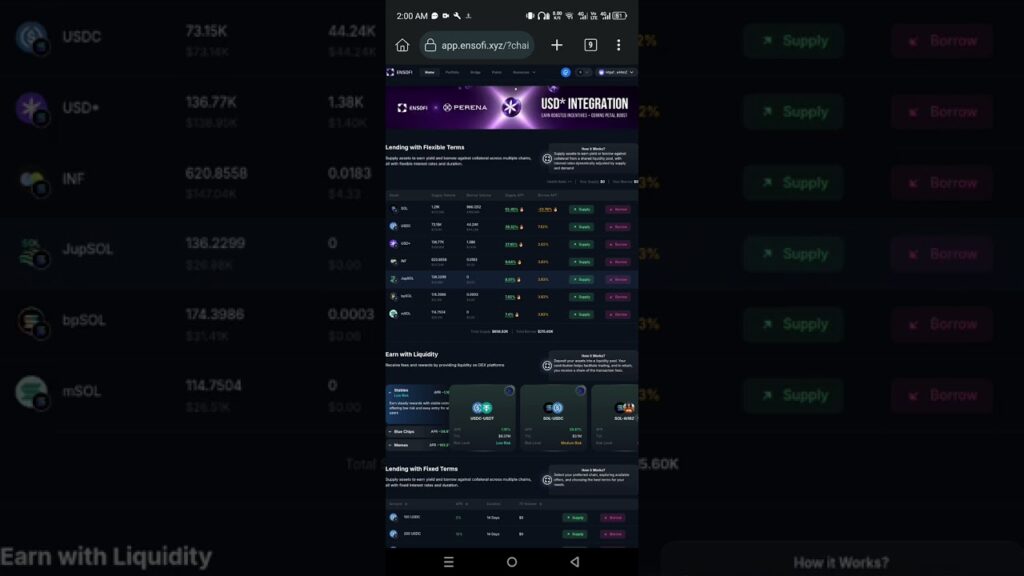Tap the Android home circle button
This screenshot has width=1024, height=576.
click(x=512, y=562)
